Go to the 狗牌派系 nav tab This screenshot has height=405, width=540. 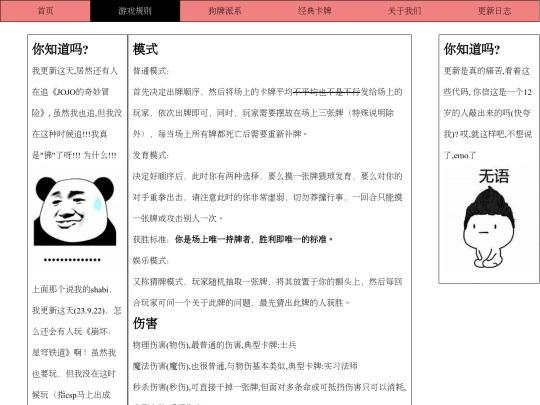225,11
